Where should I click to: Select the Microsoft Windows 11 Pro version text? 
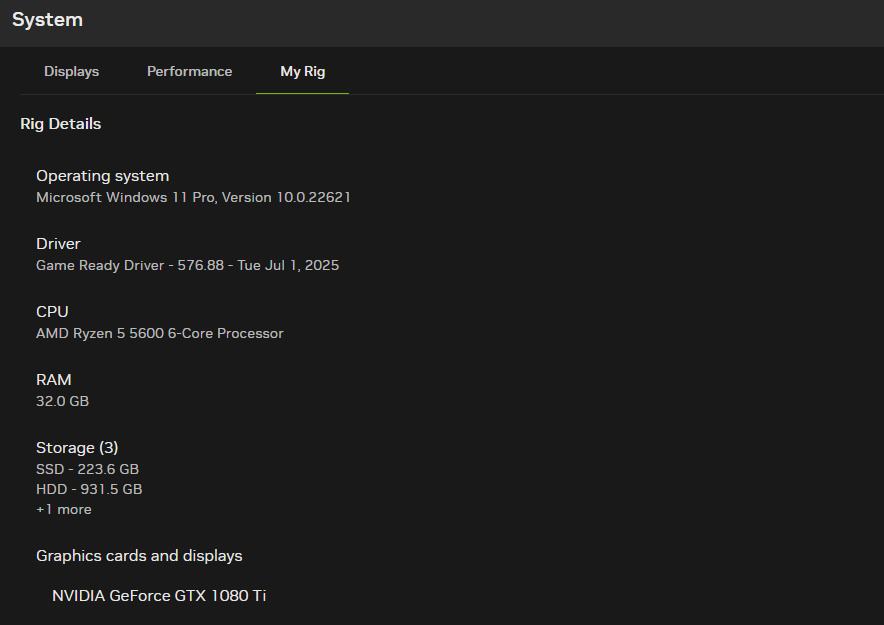click(193, 198)
